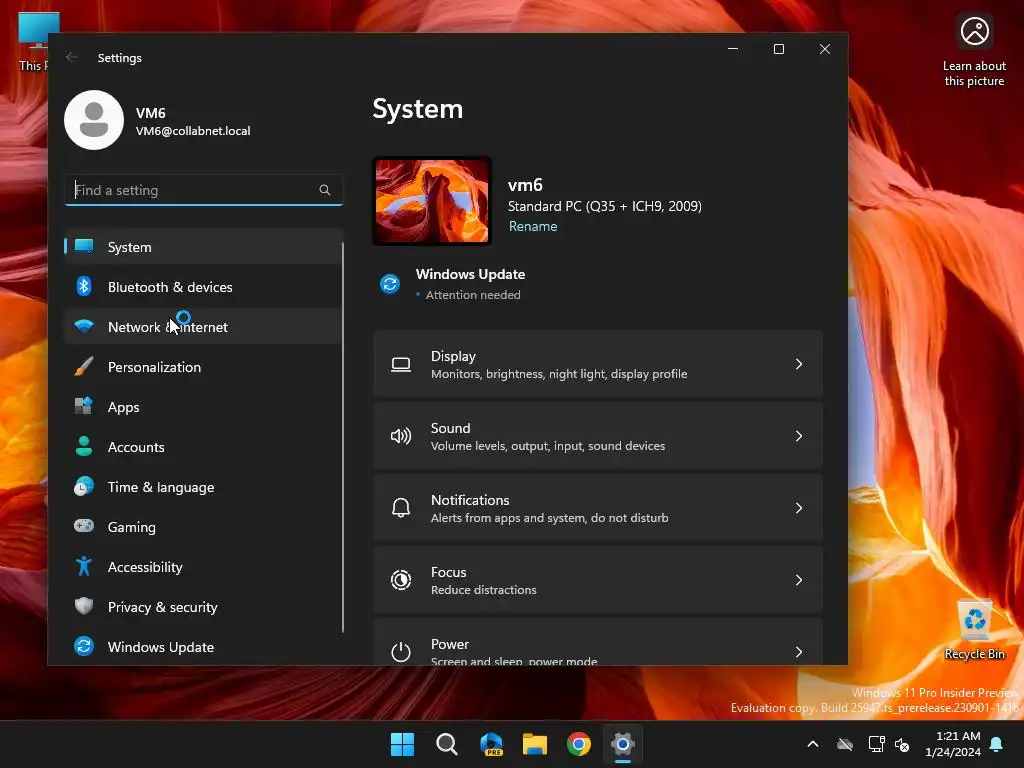Expand the Display settings chevron

tap(799, 364)
